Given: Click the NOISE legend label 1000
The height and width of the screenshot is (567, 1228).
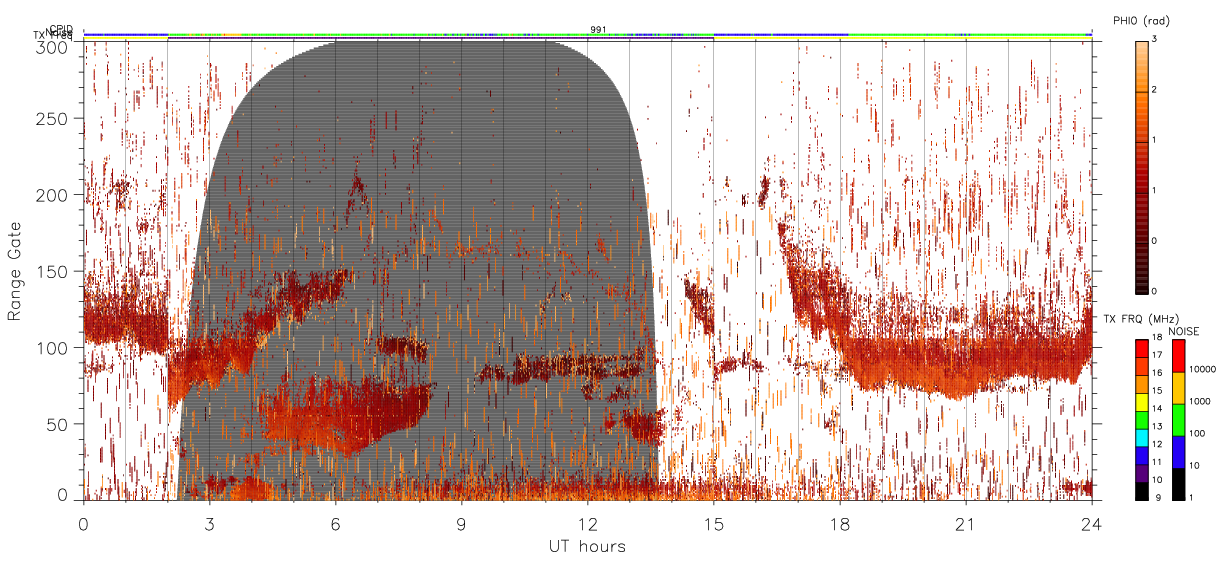Looking at the screenshot, I should coord(1202,401).
